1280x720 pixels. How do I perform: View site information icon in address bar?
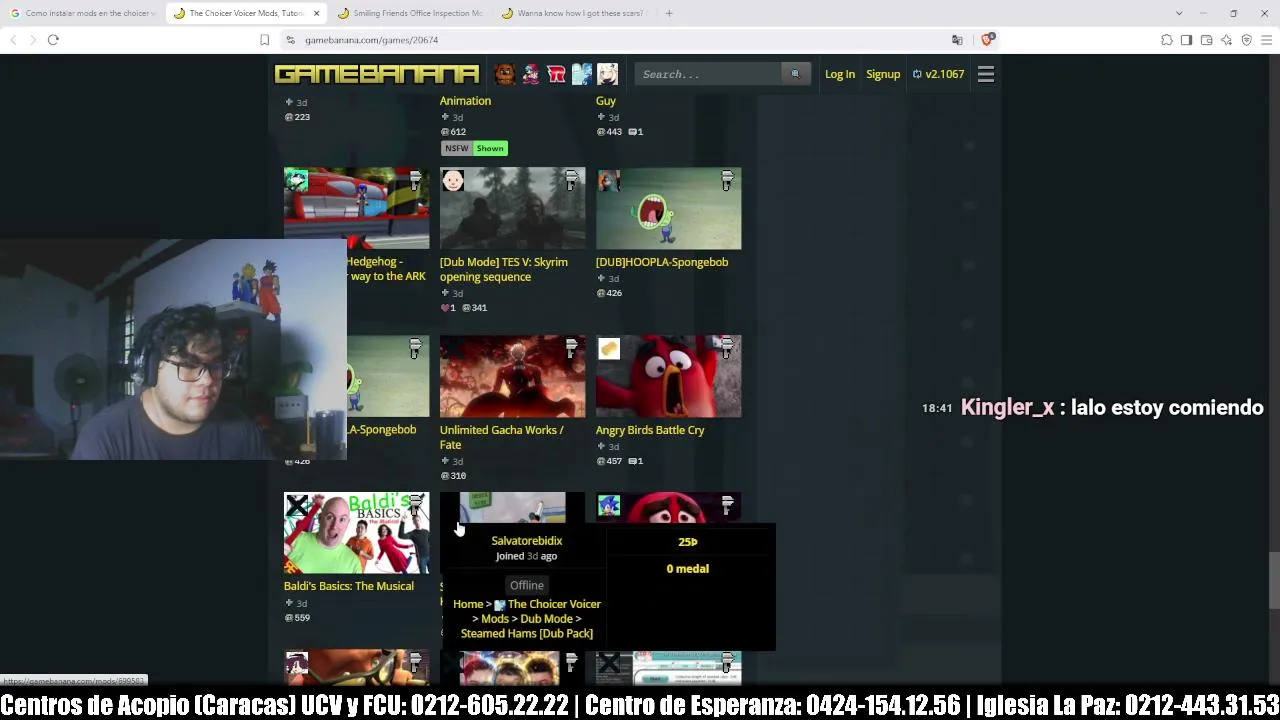click(x=290, y=40)
